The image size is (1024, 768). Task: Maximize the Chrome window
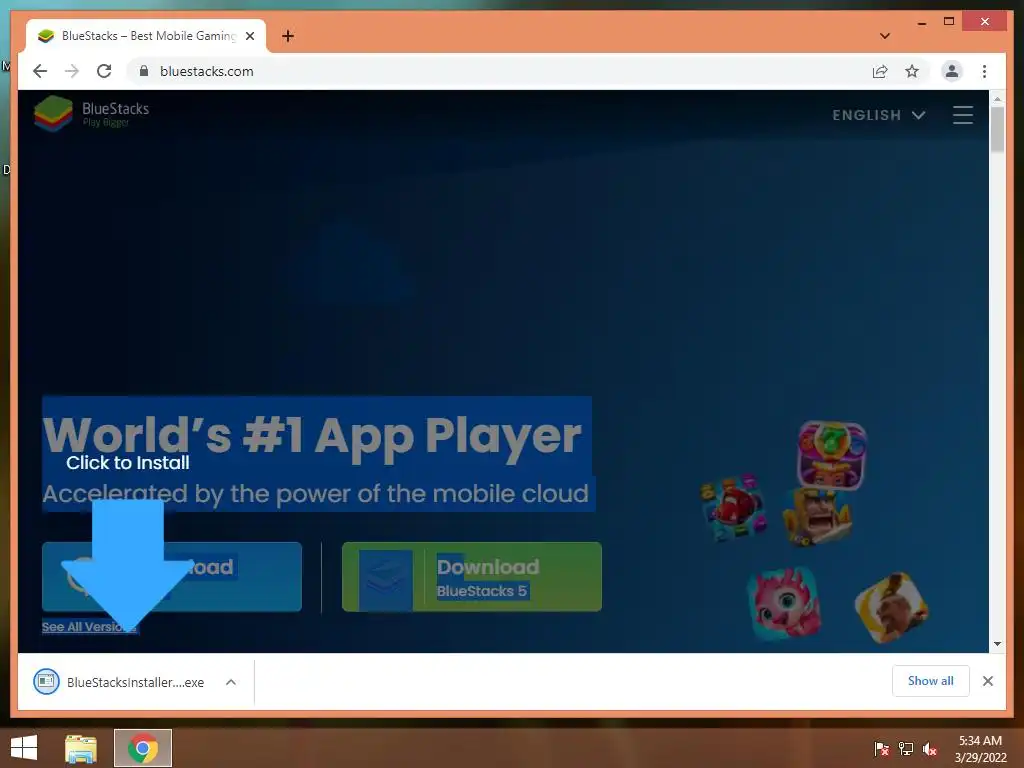click(x=949, y=22)
